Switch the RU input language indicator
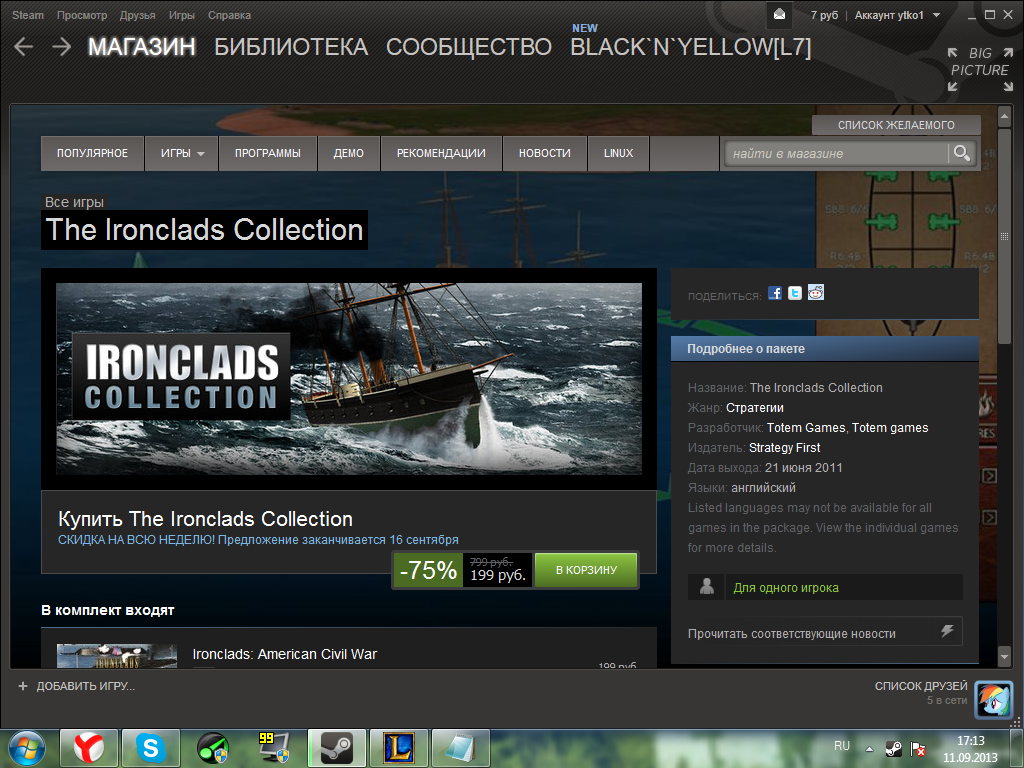 pyautogui.click(x=842, y=746)
